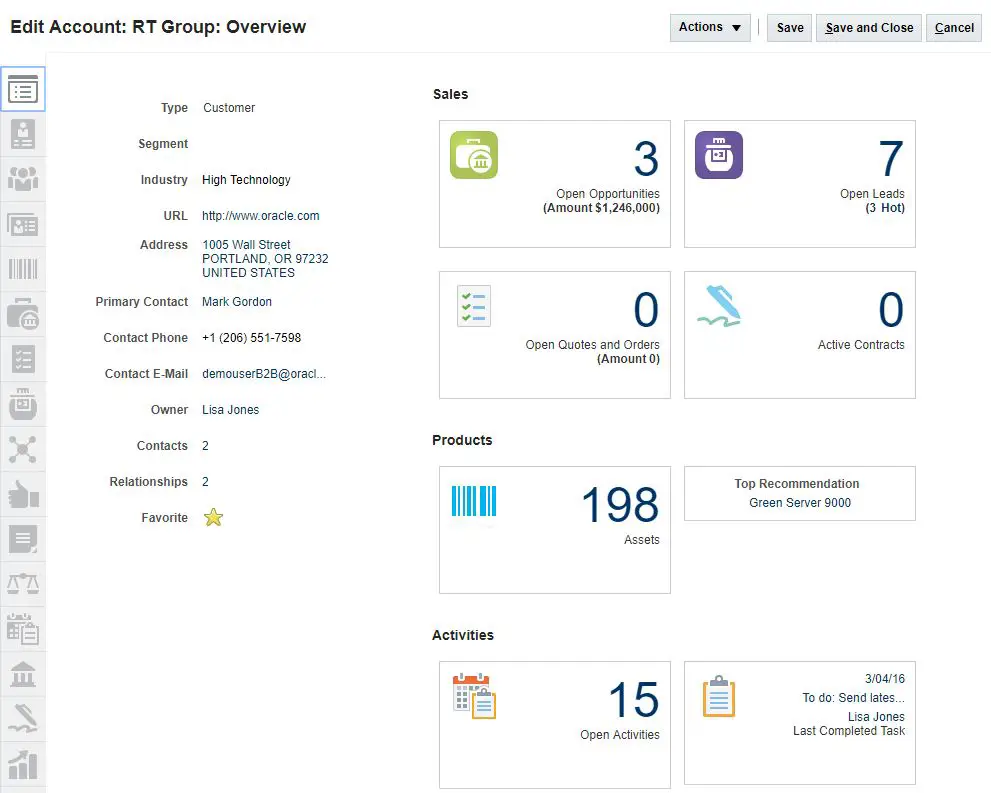Image resolution: width=991 pixels, height=793 pixels.
Task: Open the Overview sidebar tab icon
Action: pos(22,90)
